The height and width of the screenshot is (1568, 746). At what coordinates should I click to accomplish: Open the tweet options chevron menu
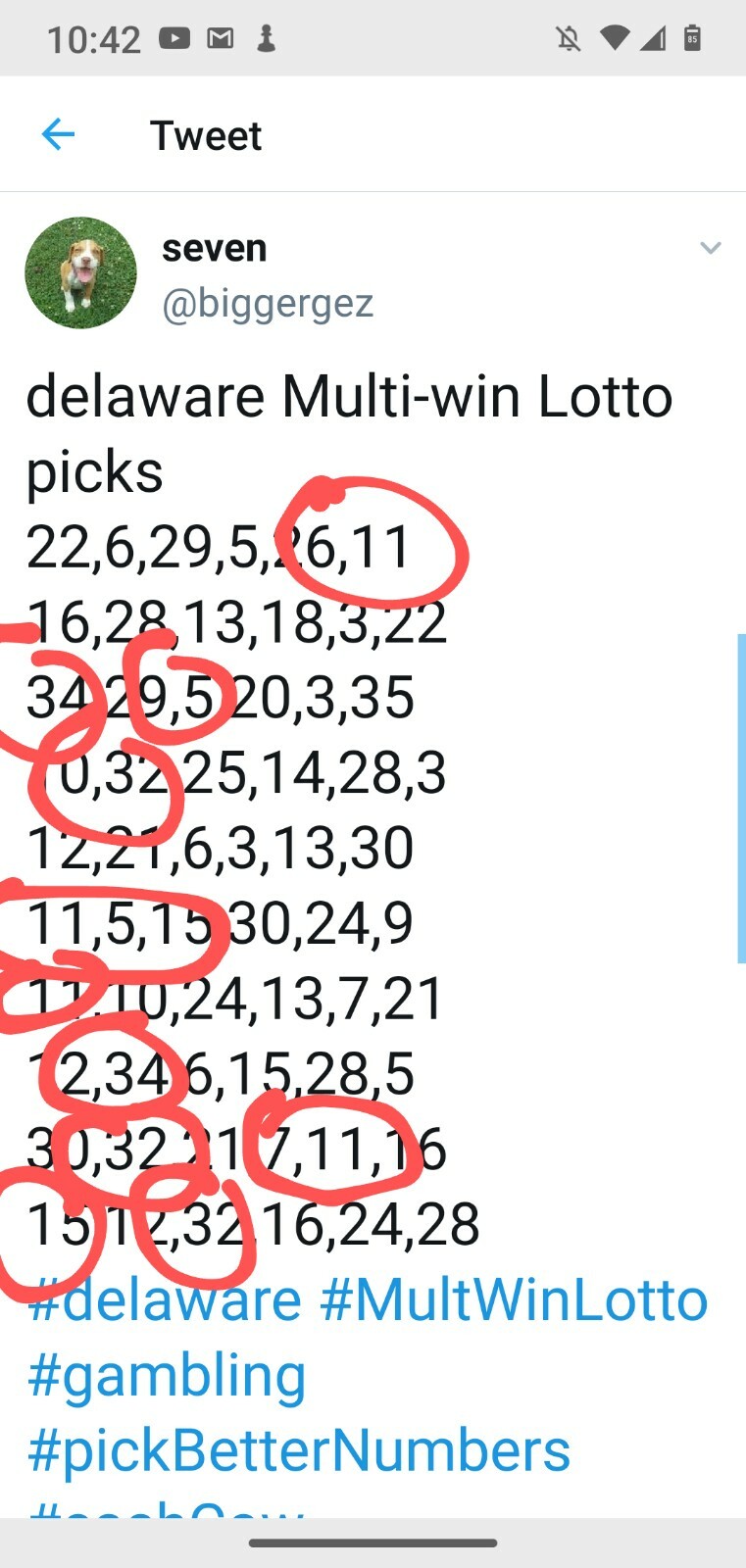[x=711, y=248]
